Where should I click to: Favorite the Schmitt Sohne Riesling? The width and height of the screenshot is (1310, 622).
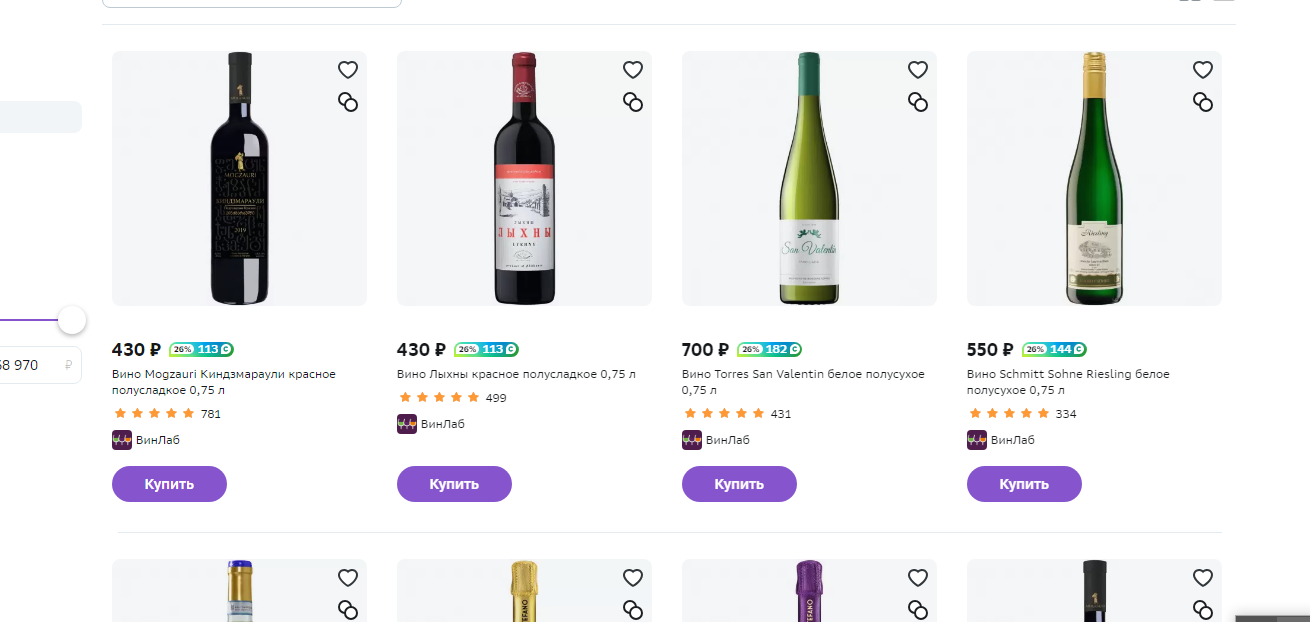(1203, 70)
